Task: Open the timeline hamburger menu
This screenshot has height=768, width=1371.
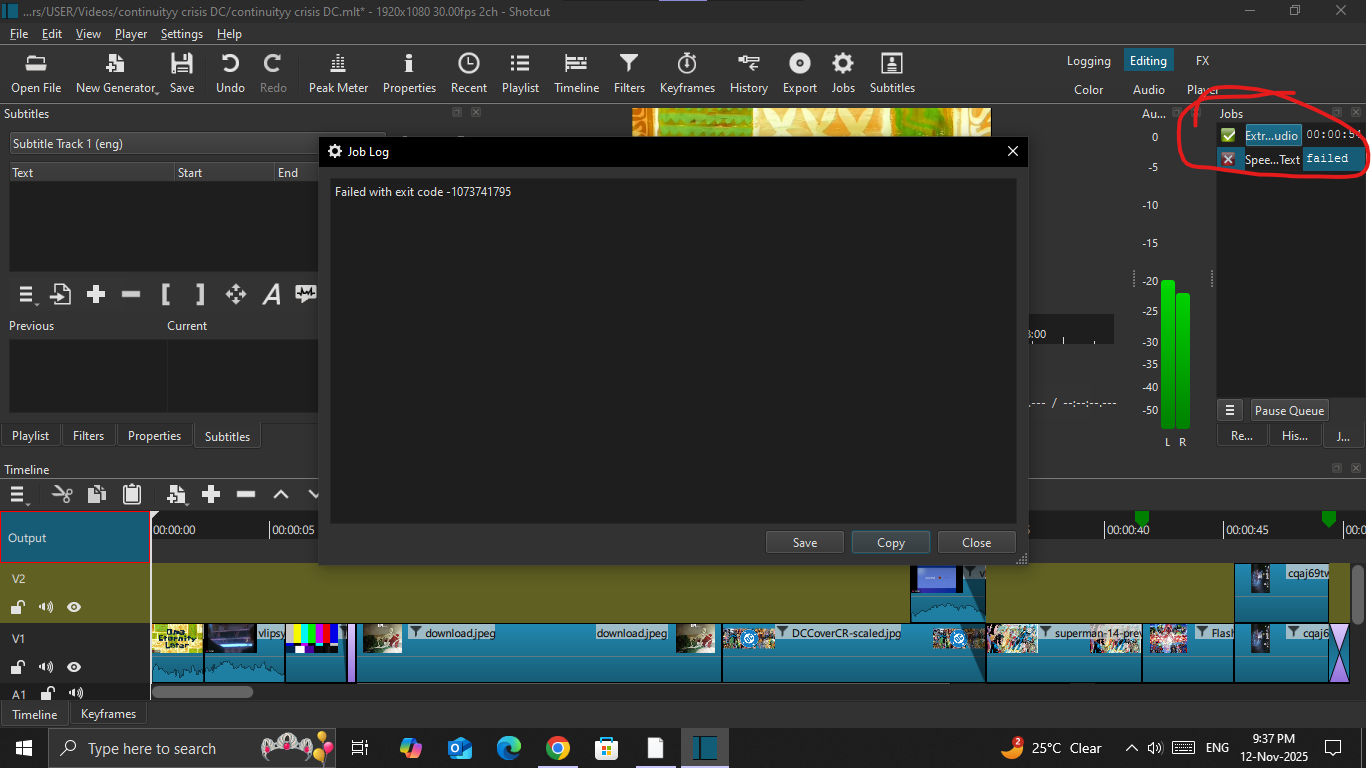Action: tap(18, 494)
